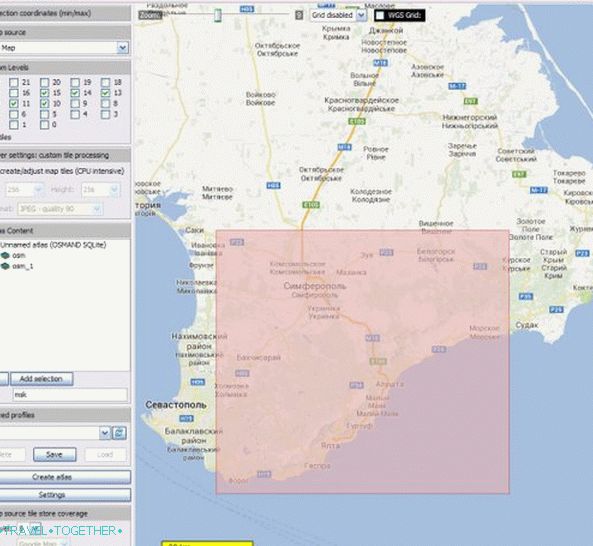Click the layer name input field

[70, 395]
